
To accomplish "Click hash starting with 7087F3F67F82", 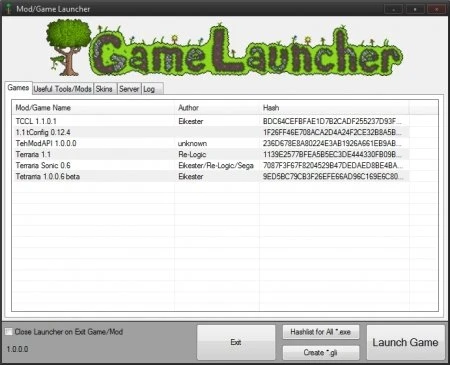I will pyautogui.click(x=333, y=165).
